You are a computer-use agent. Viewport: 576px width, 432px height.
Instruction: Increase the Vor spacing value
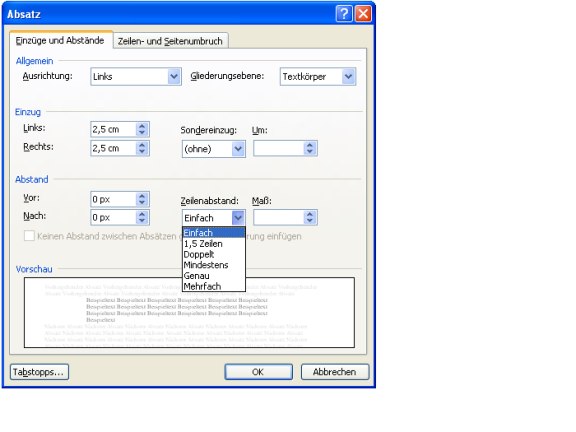point(142,196)
